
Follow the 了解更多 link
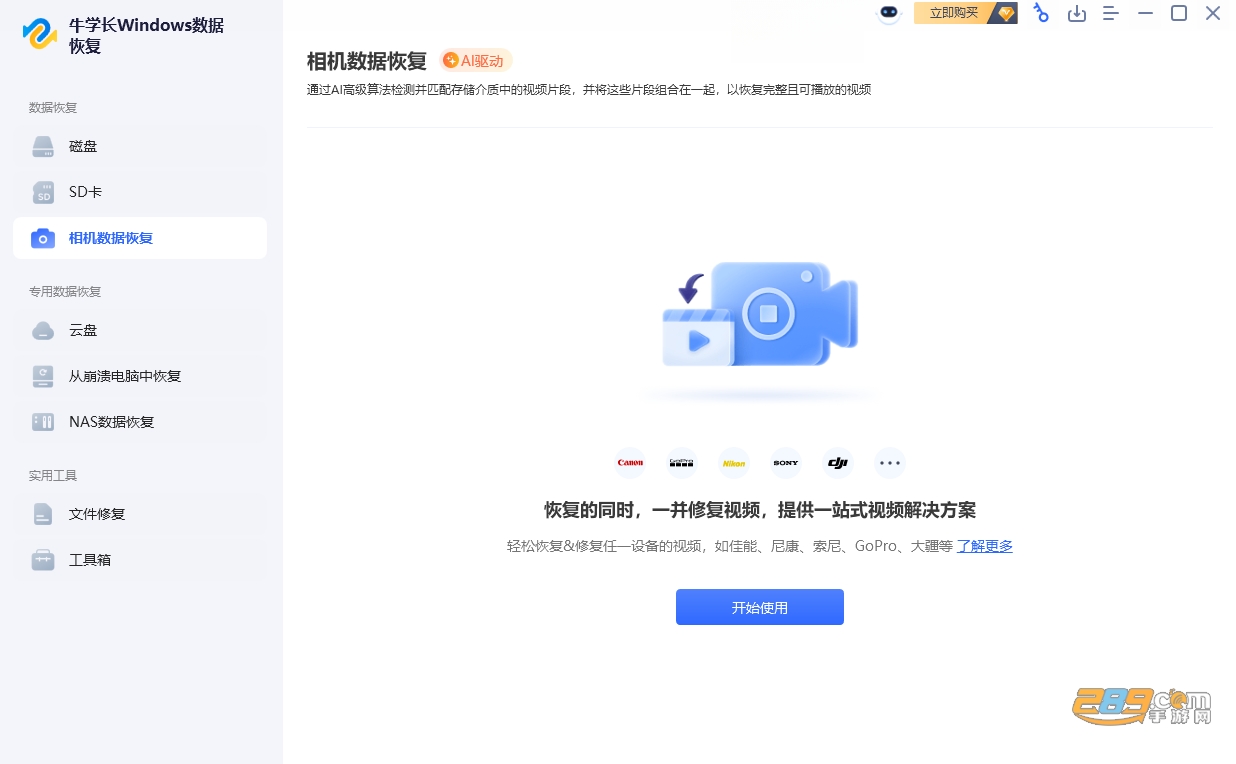click(985, 546)
